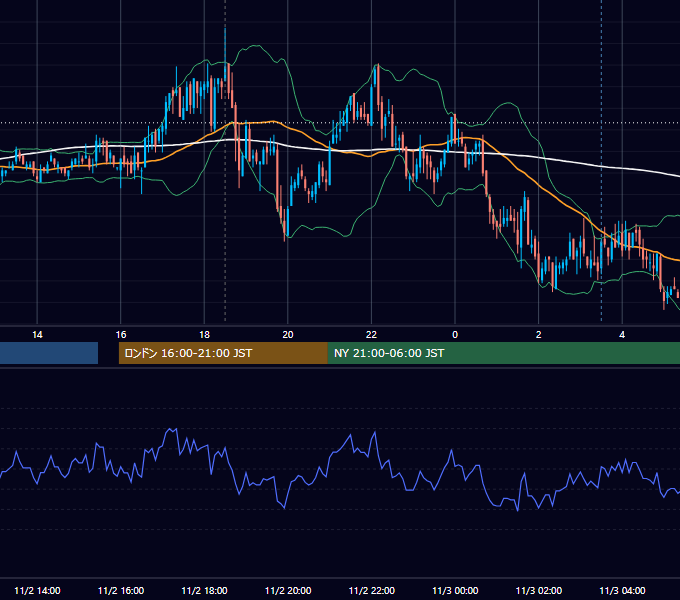
Task: Click the 11/3 04:00 date label
Action: pos(622,590)
